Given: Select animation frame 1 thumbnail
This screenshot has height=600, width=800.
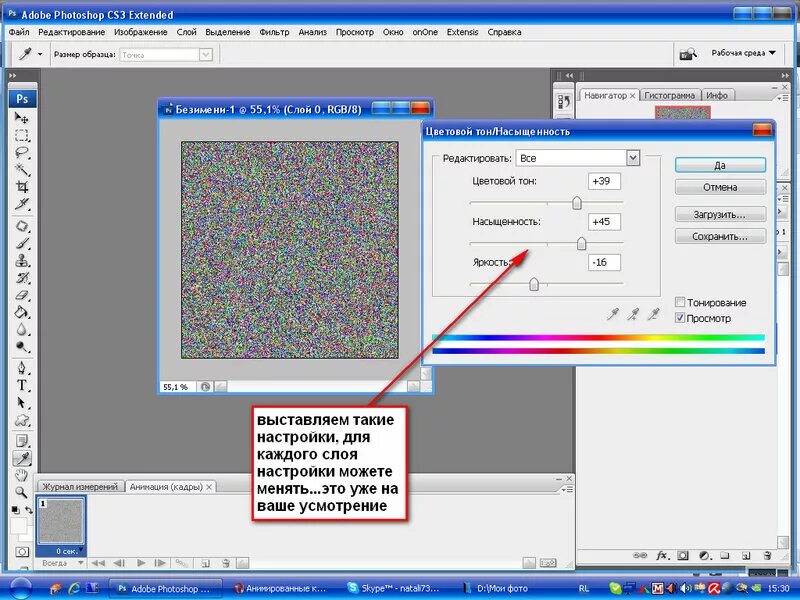Looking at the screenshot, I should click(61, 521).
